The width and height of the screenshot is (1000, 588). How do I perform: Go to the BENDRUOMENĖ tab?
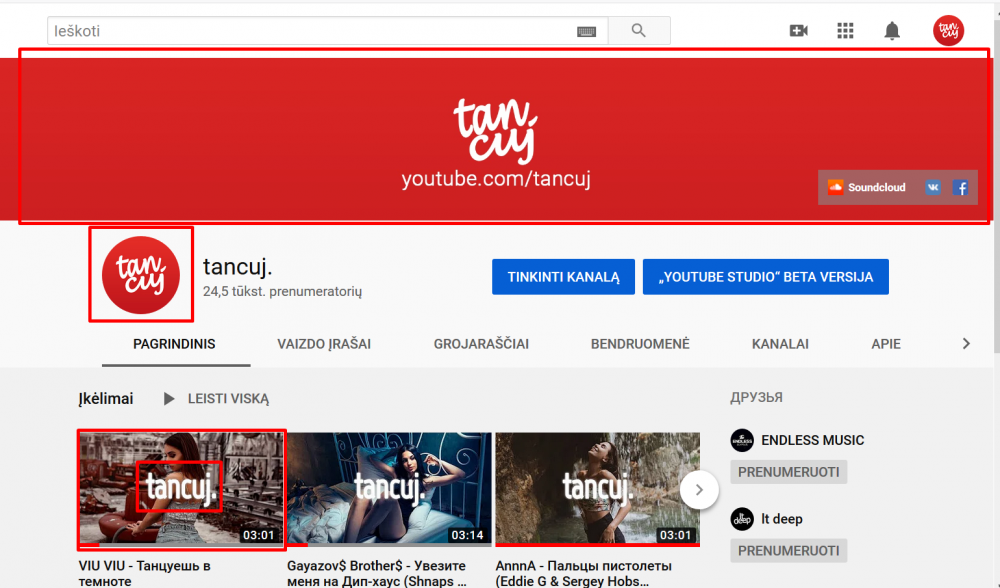[640, 344]
